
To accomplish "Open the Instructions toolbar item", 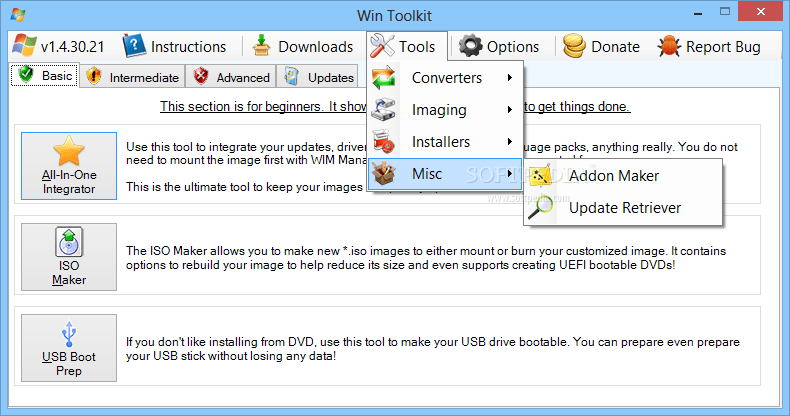I will (175, 46).
